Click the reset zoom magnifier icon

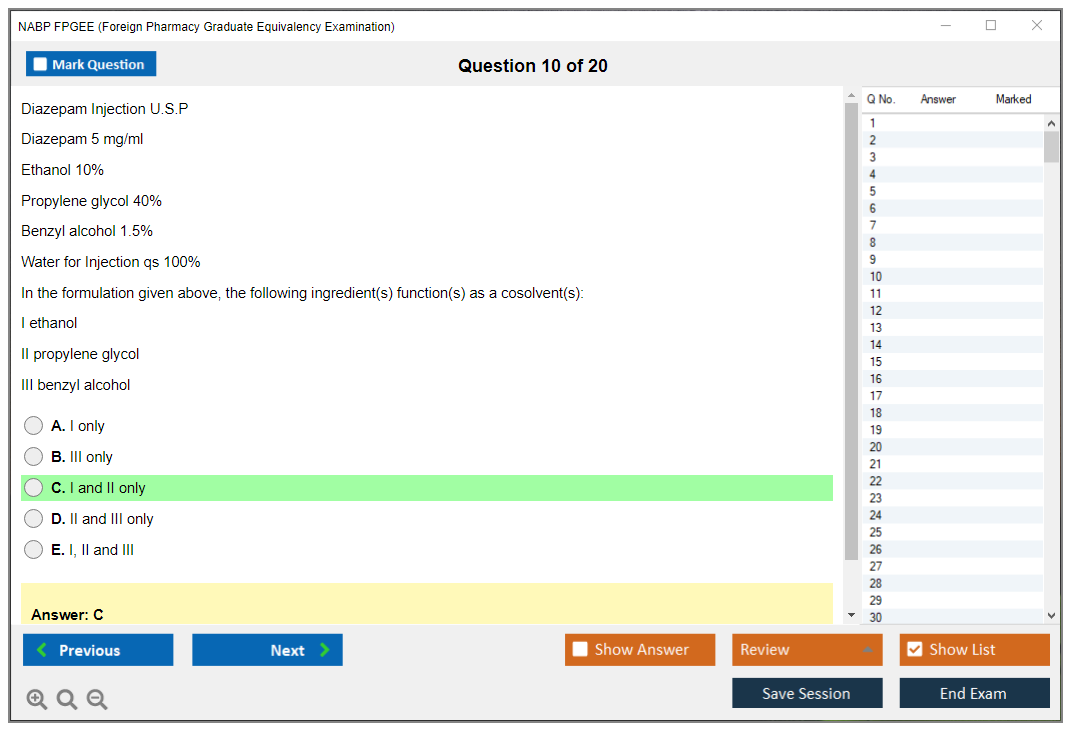(67, 700)
